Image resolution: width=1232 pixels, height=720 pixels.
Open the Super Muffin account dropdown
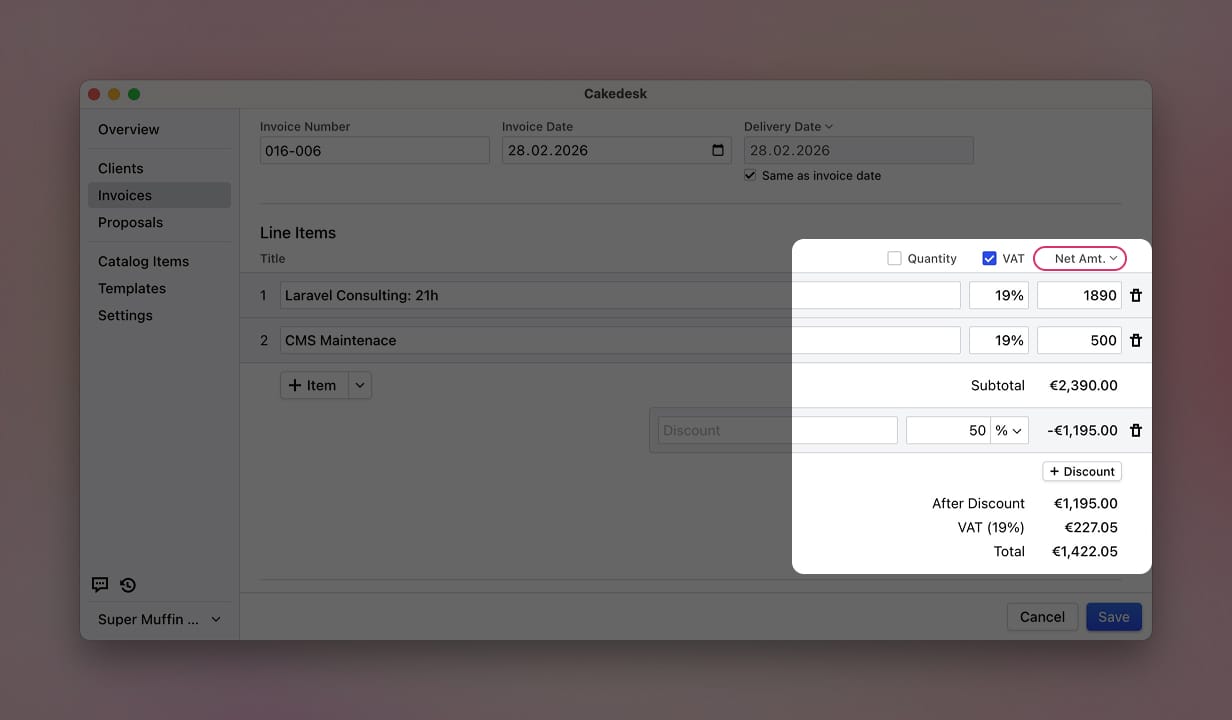[x=157, y=619]
